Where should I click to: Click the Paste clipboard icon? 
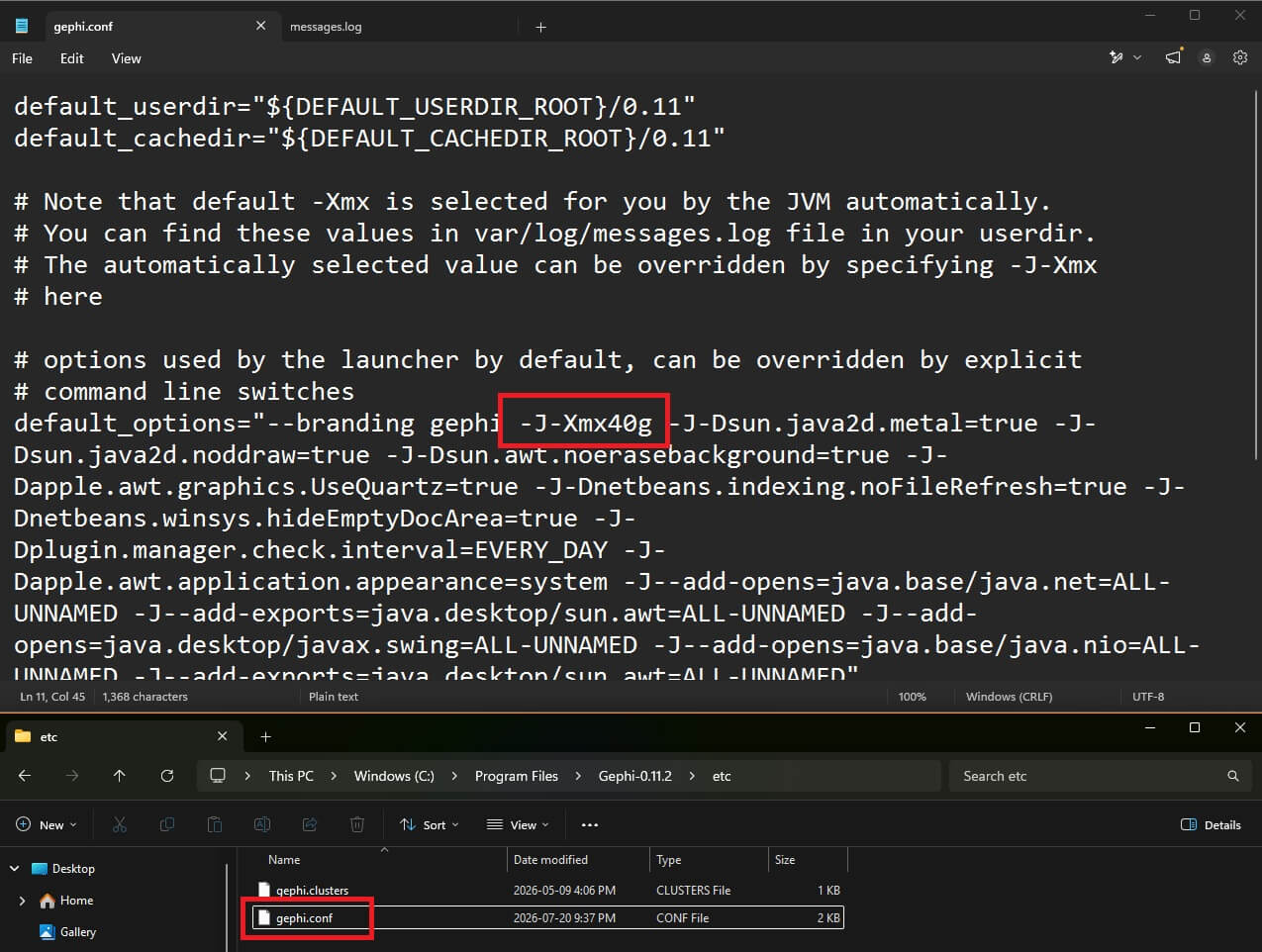click(215, 824)
